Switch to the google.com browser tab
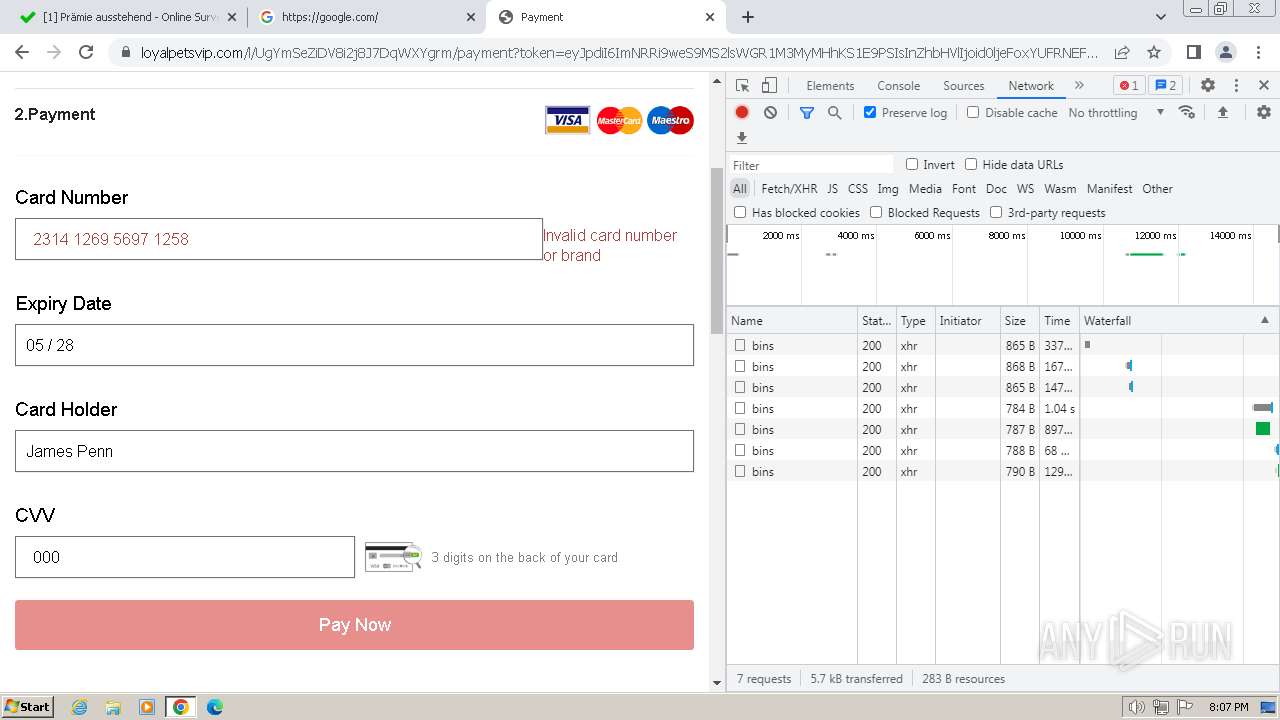This screenshot has height=720, width=1280. [365, 17]
